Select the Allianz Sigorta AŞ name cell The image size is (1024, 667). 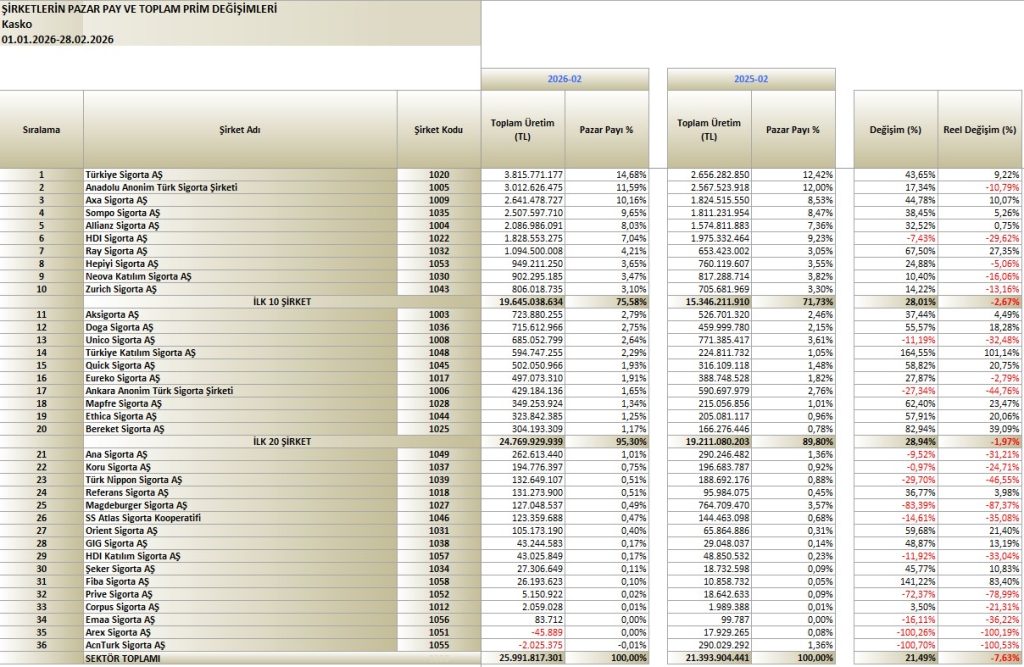[x=124, y=223]
